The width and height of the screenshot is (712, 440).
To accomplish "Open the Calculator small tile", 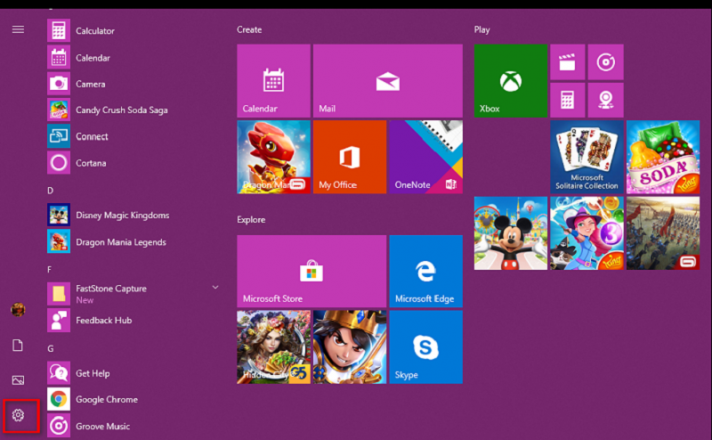I will click(568, 100).
